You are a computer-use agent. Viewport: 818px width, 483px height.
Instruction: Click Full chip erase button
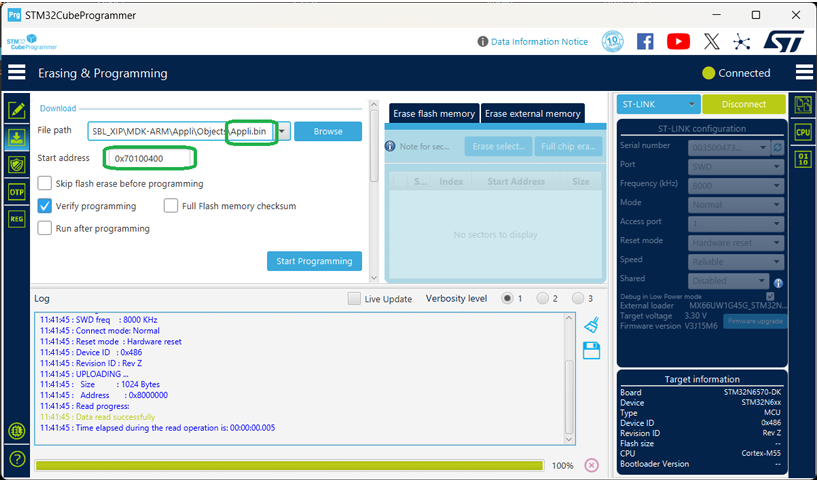pos(568,147)
